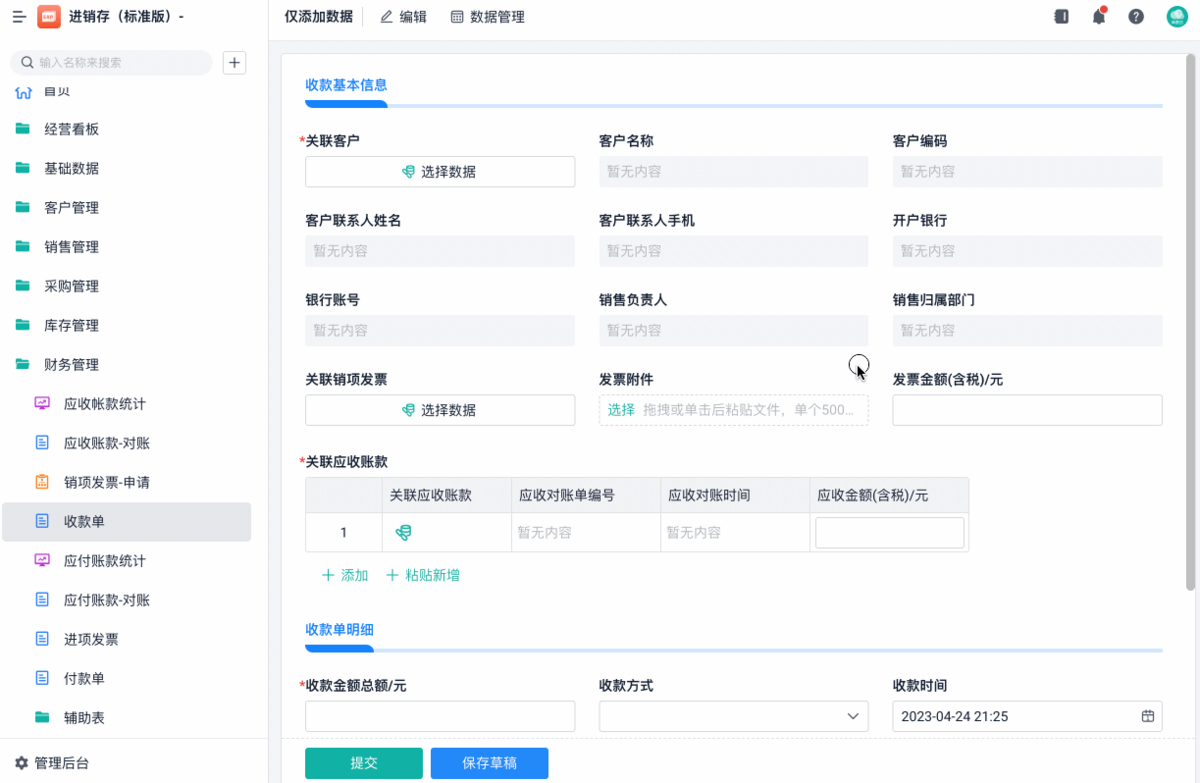Click the pencil icon beside 编辑
The height and width of the screenshot is (783, 1200).
(386, 17)
